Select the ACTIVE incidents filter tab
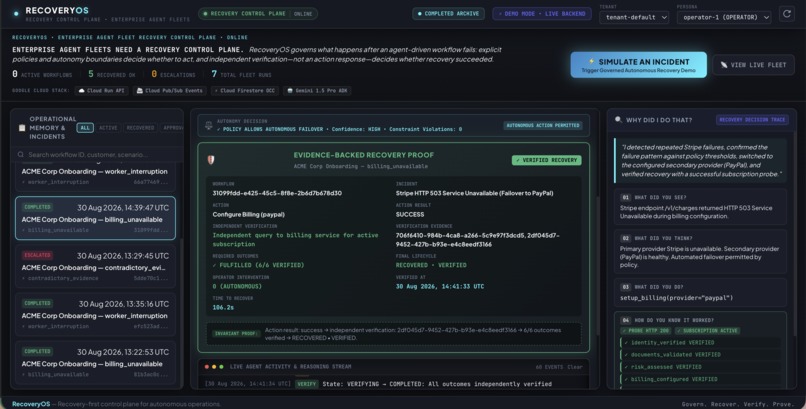 click(108, 127)
